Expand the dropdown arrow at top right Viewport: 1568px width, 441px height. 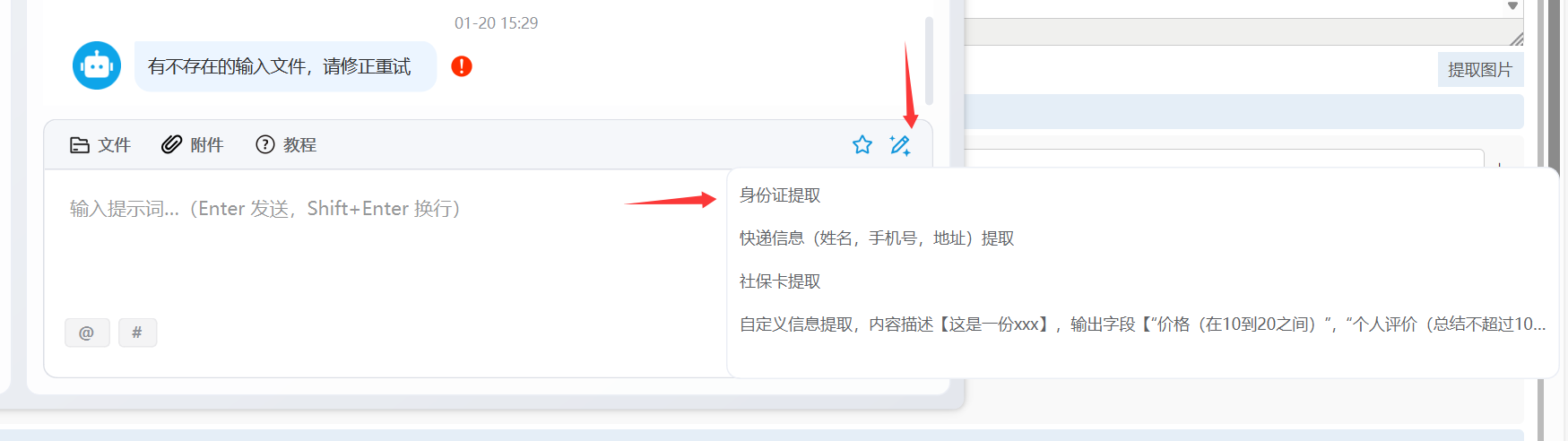click(x=1513, y=6)
